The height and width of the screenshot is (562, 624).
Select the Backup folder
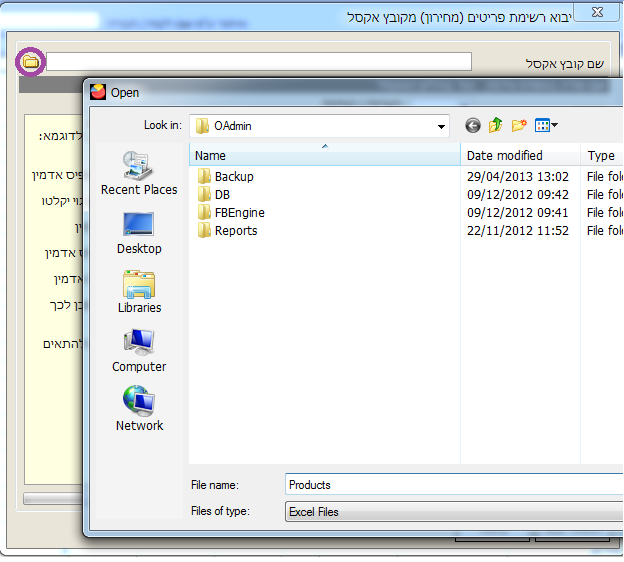pyautogui.click(x=233, y=177)
